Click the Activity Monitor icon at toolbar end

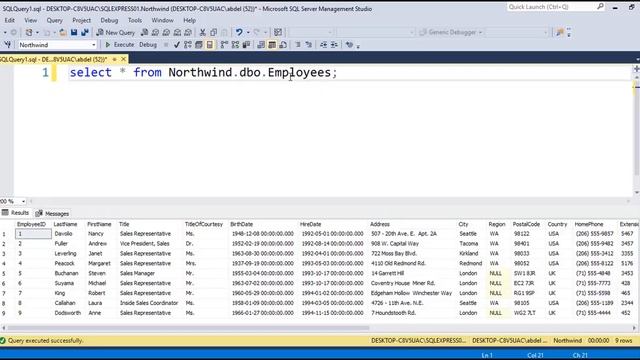point(560,32)
